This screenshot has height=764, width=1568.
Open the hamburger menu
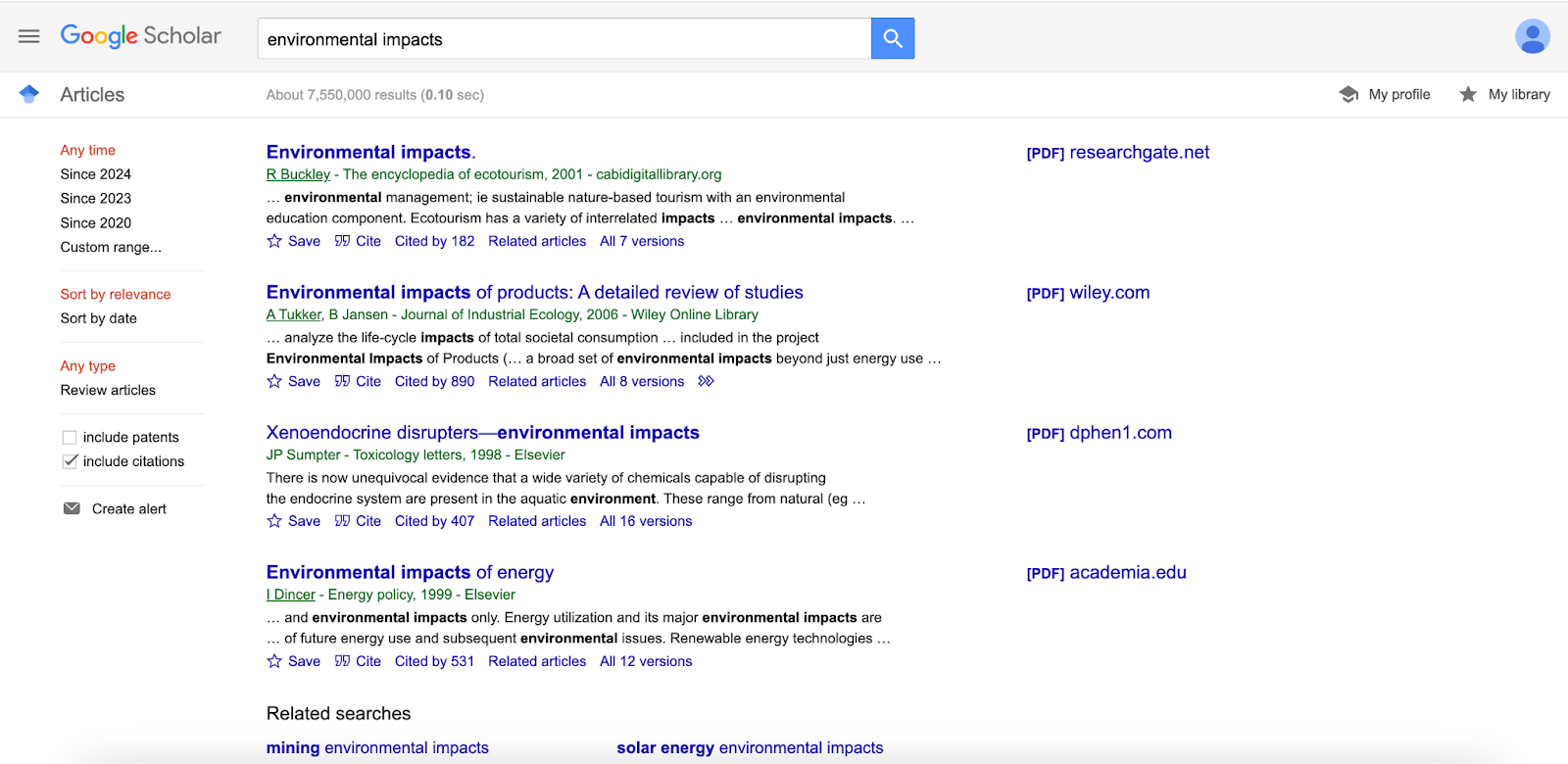tap(29, 36)
